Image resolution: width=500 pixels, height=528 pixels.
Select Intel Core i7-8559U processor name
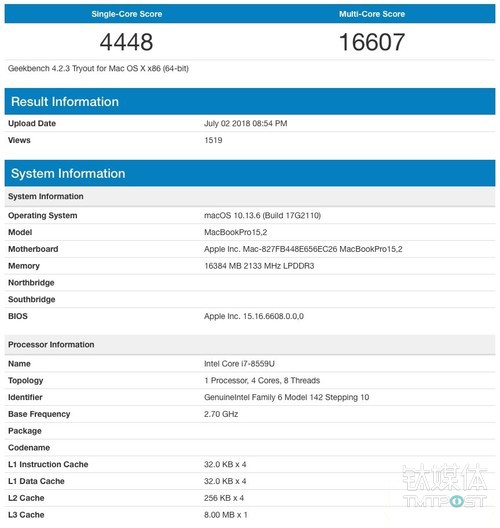[x=239, y=364]
